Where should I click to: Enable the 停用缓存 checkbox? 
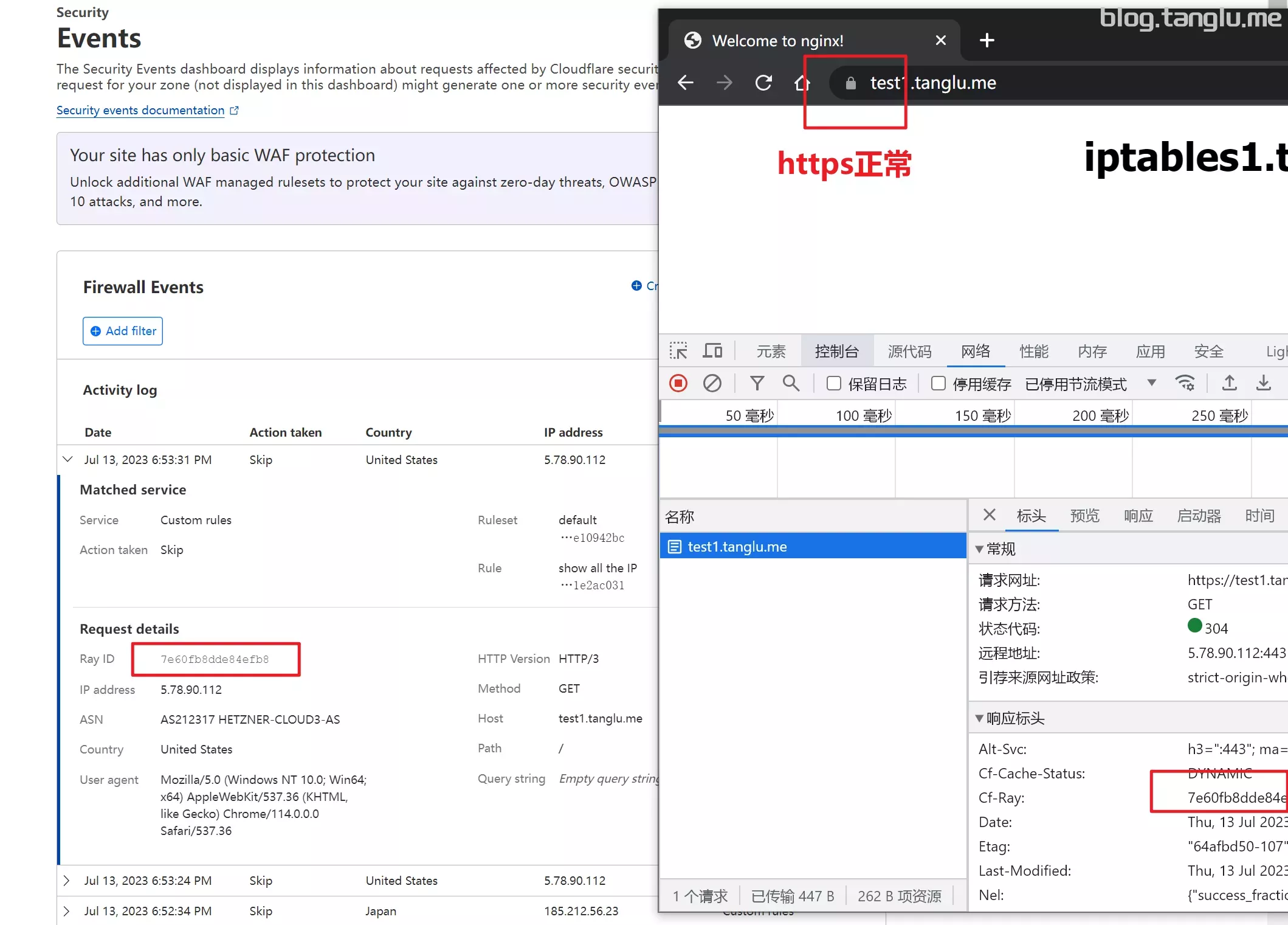(x=938, y=383)
